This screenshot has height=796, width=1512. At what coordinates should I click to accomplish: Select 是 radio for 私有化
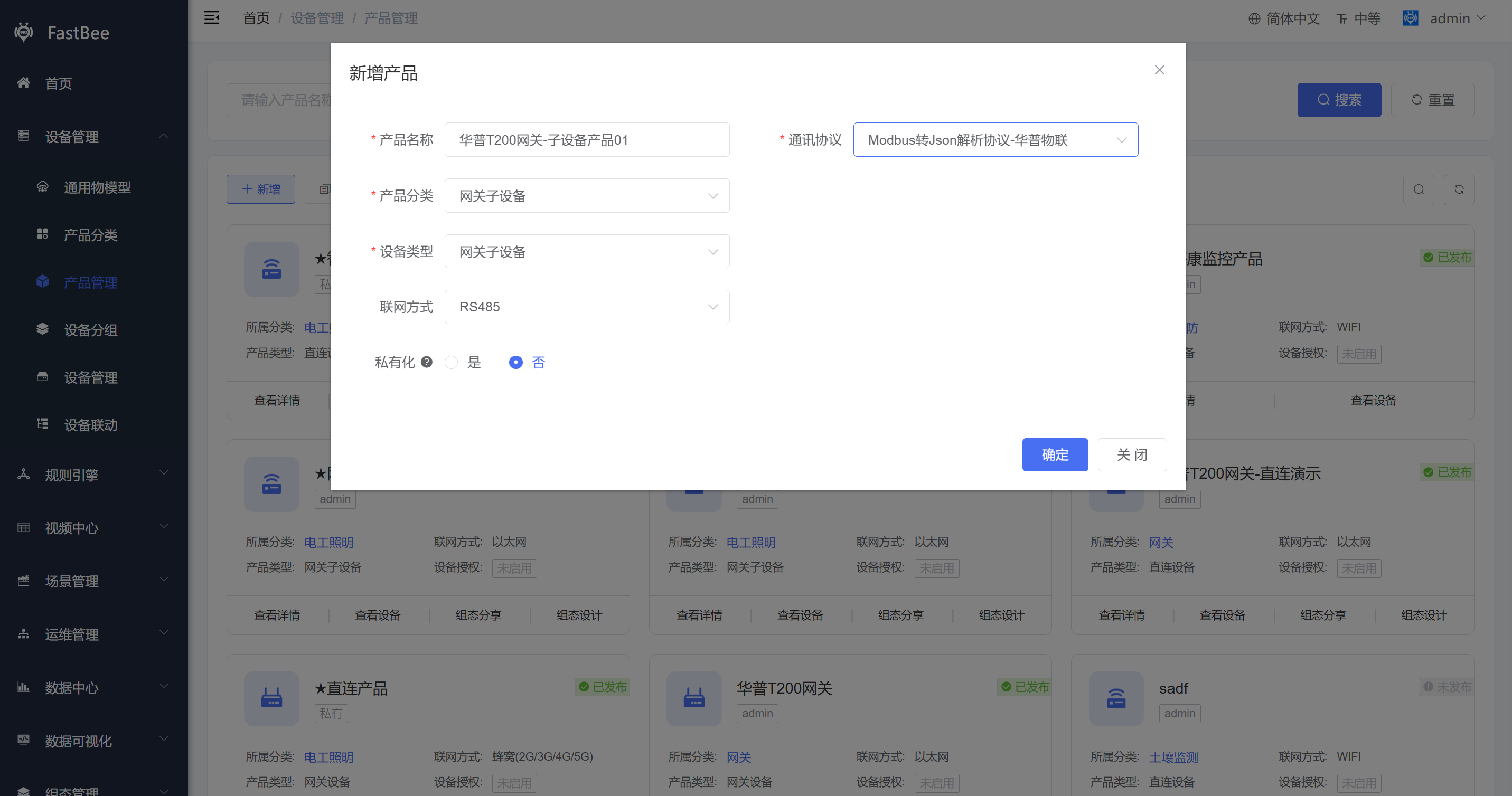451,363
